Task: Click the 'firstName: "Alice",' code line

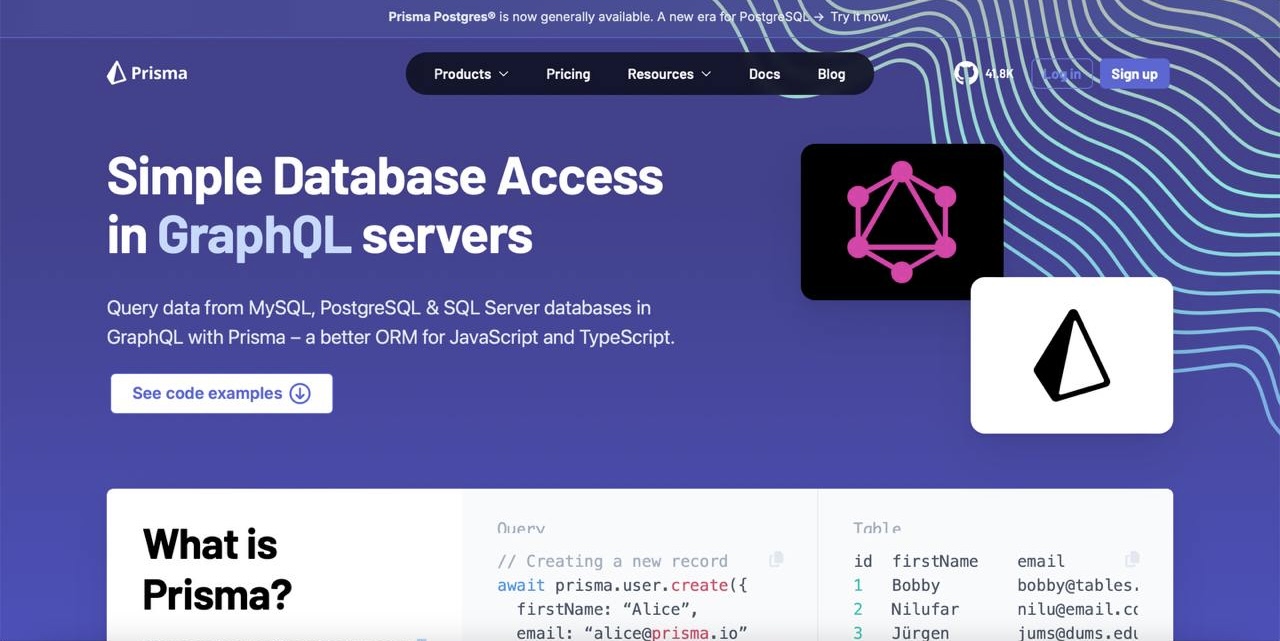Action: tap(607, 609)
